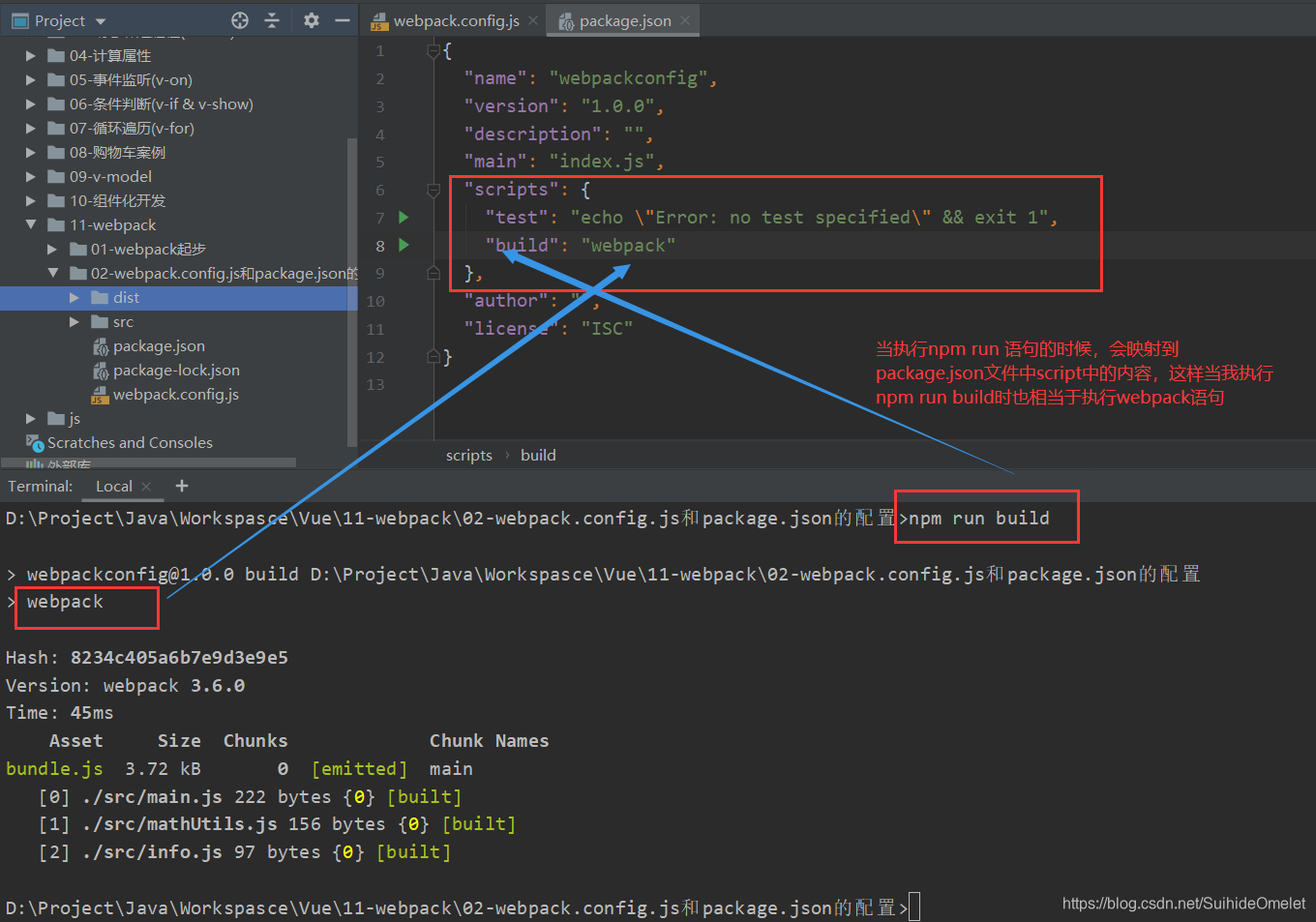
Task: Click the webpack.config.js tab file icon
Action: [x=379, y=21]
